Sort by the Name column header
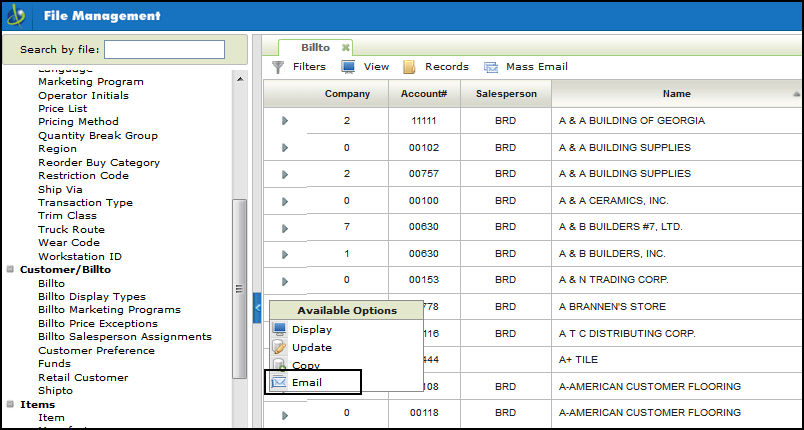This screenshot has height=430, width=804. point(676,94)
